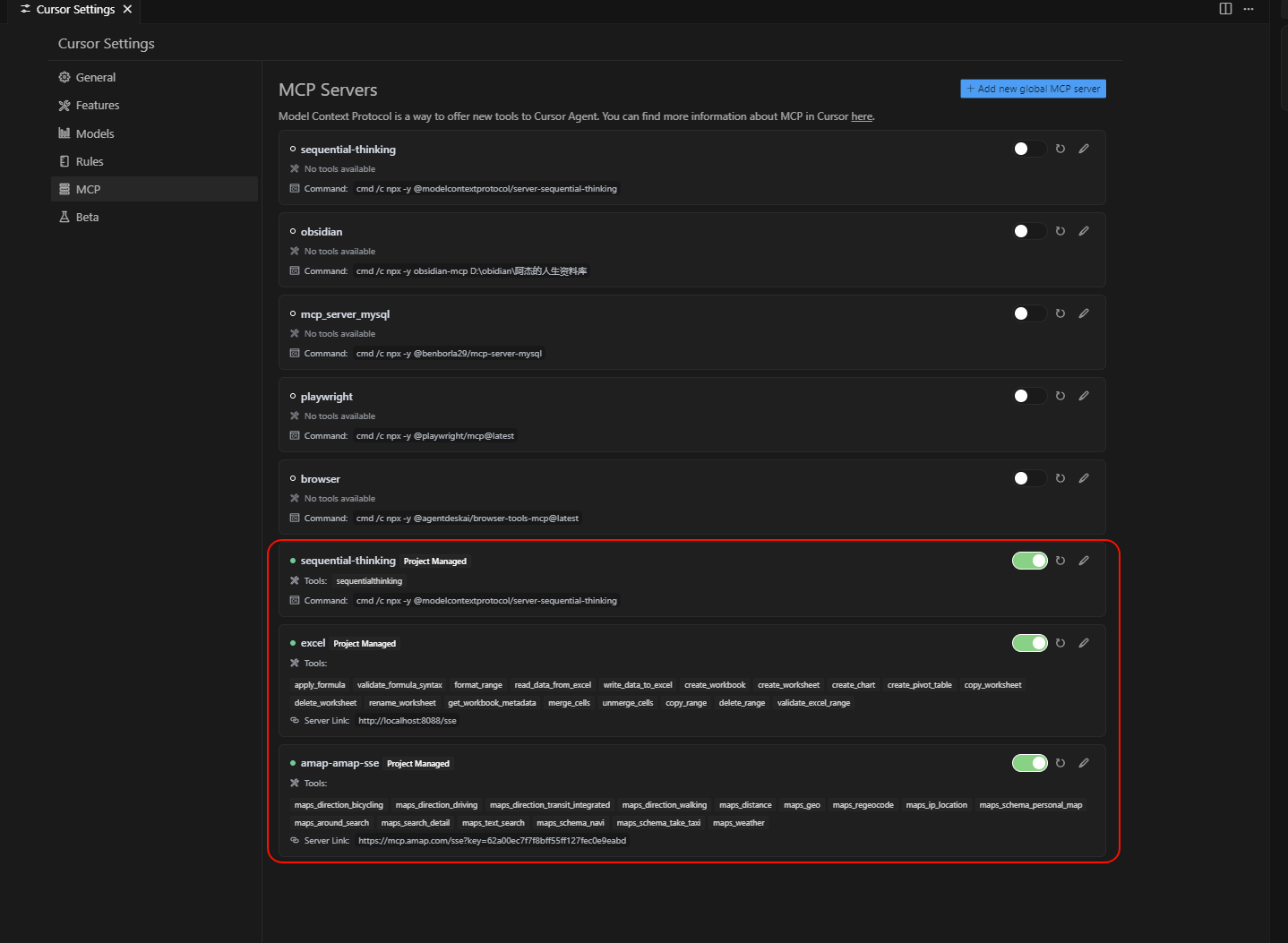Enable the playwright server toggle
This screenshot has width=1288, height=943.
tap(1029, 396)
